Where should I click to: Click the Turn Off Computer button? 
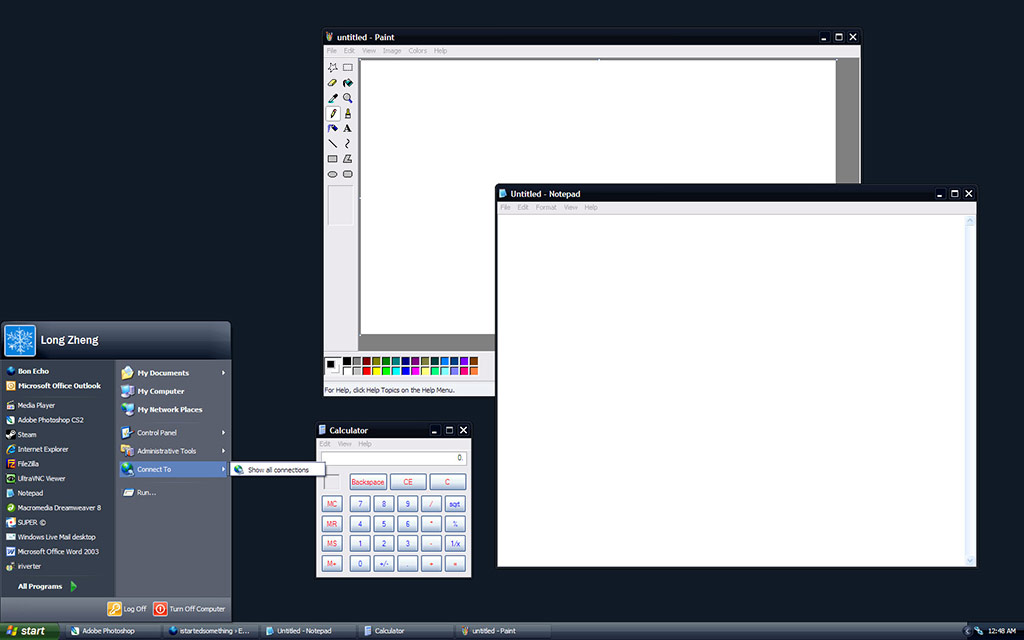click(190, 608)
